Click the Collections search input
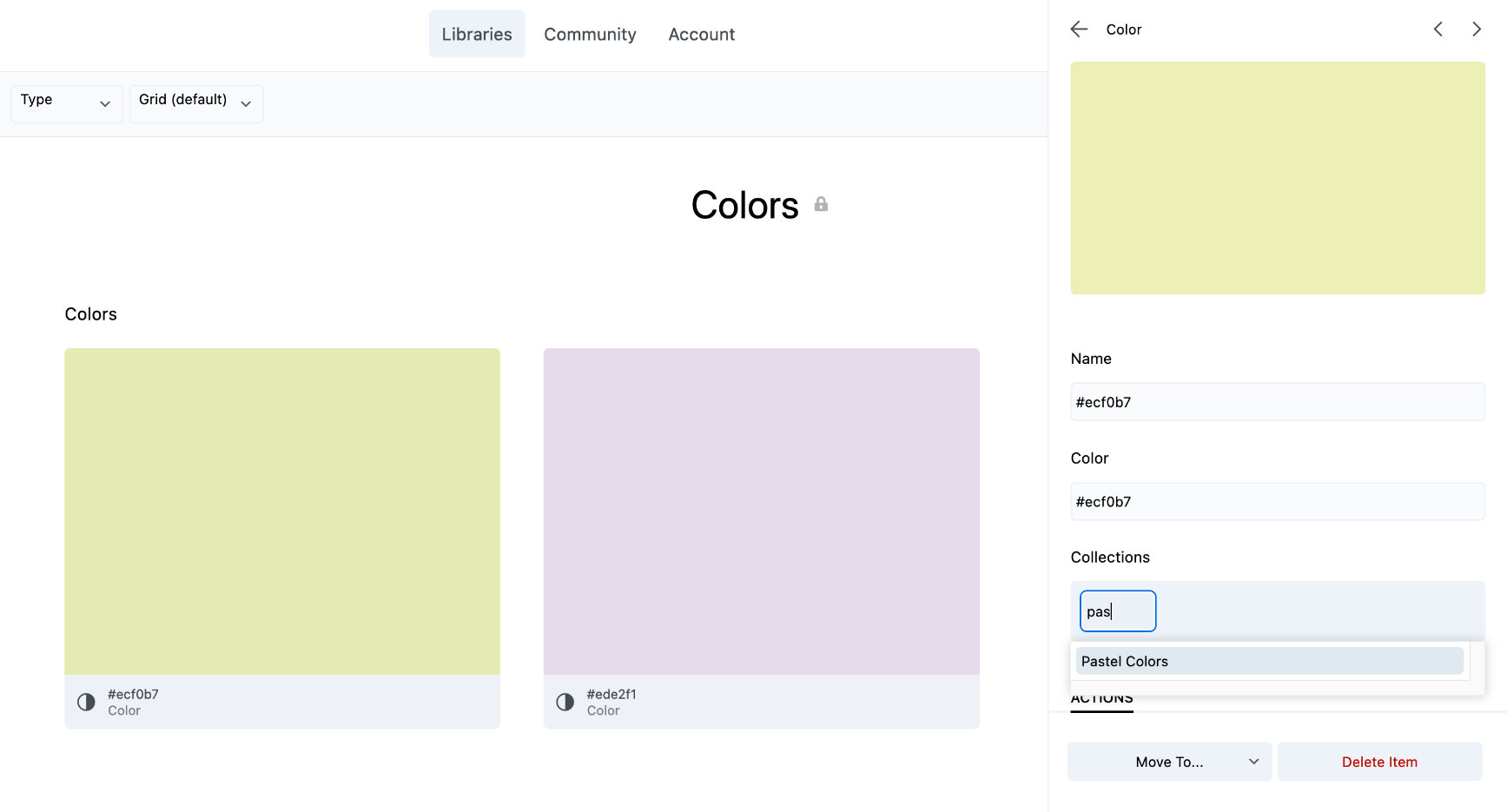Screen dimensions: 1507x812 1117,611
